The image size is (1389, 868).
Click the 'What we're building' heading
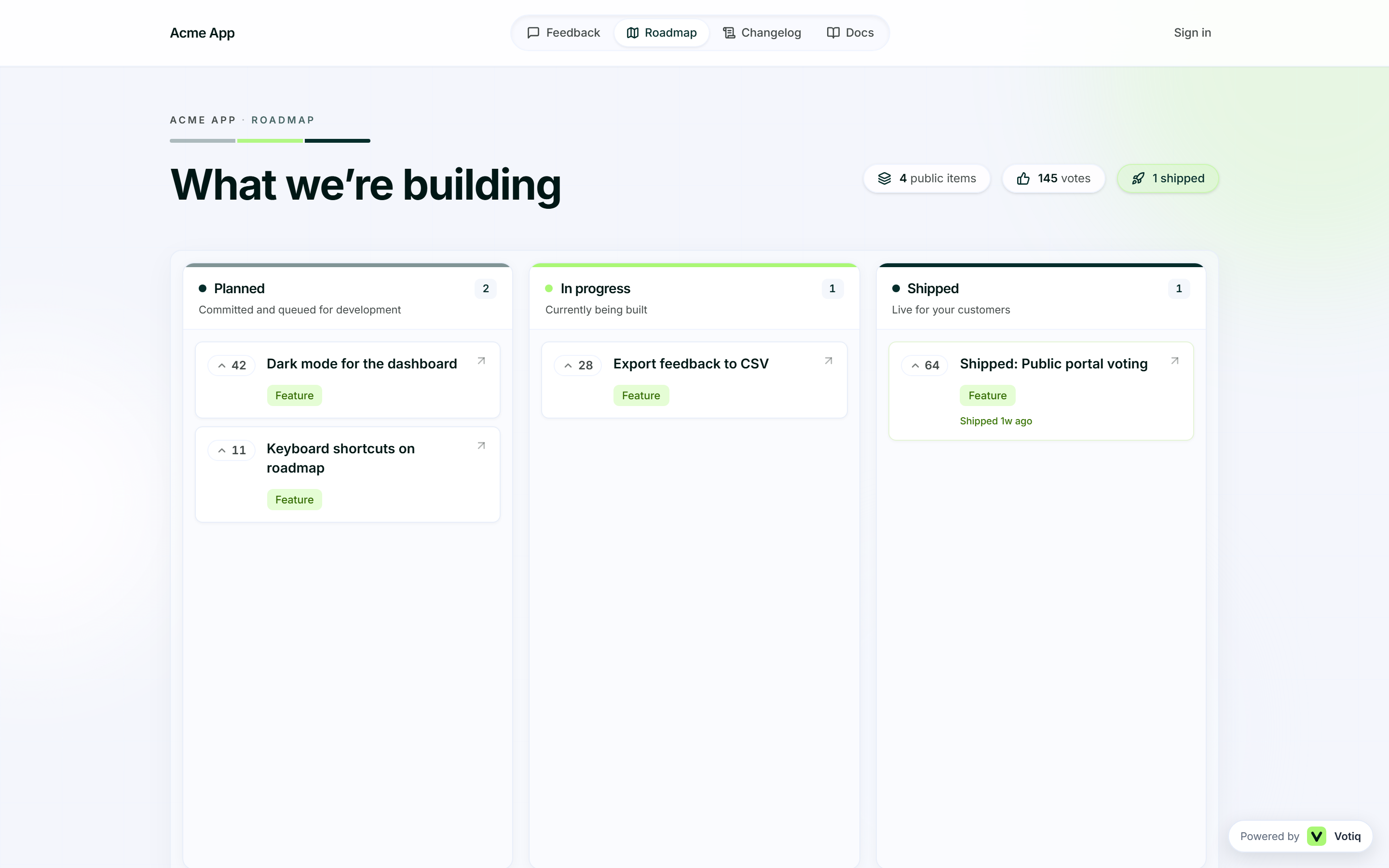tap(366, 185)
